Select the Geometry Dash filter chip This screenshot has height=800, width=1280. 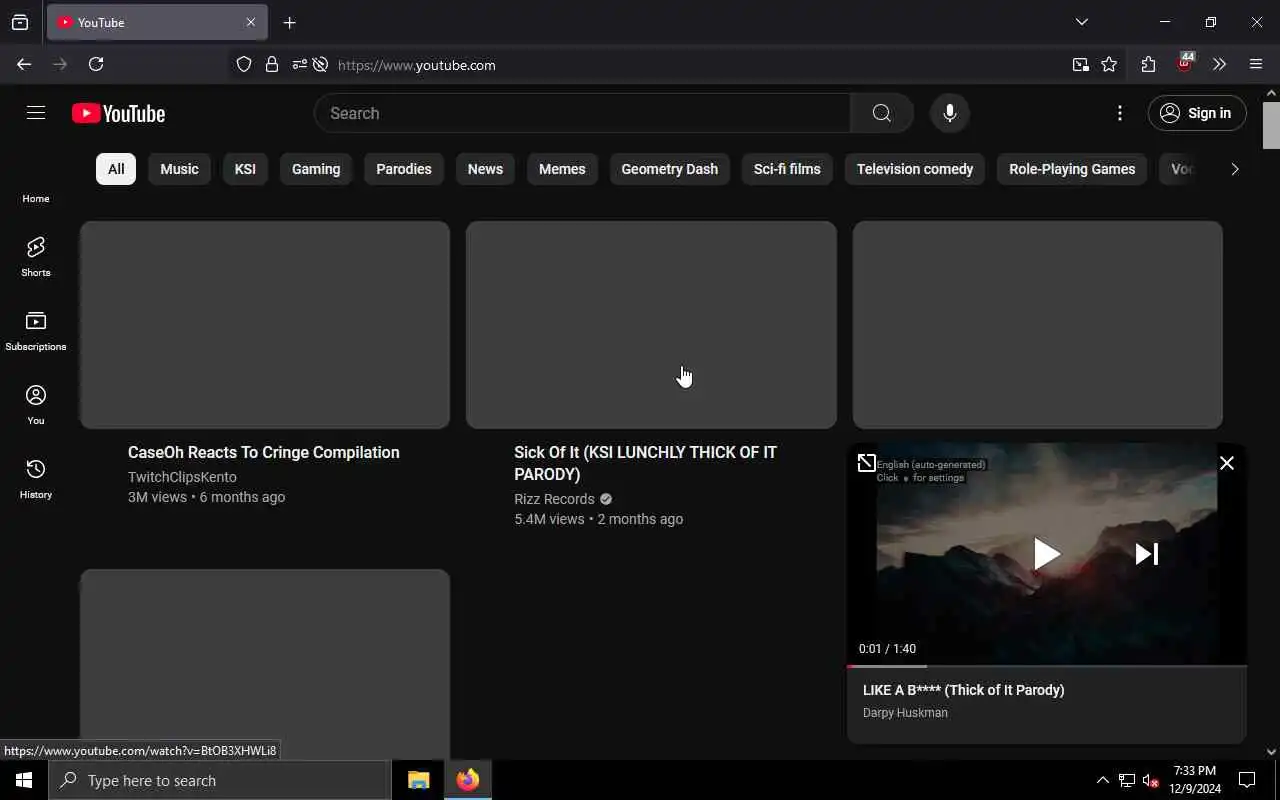(x=670, y=169)
